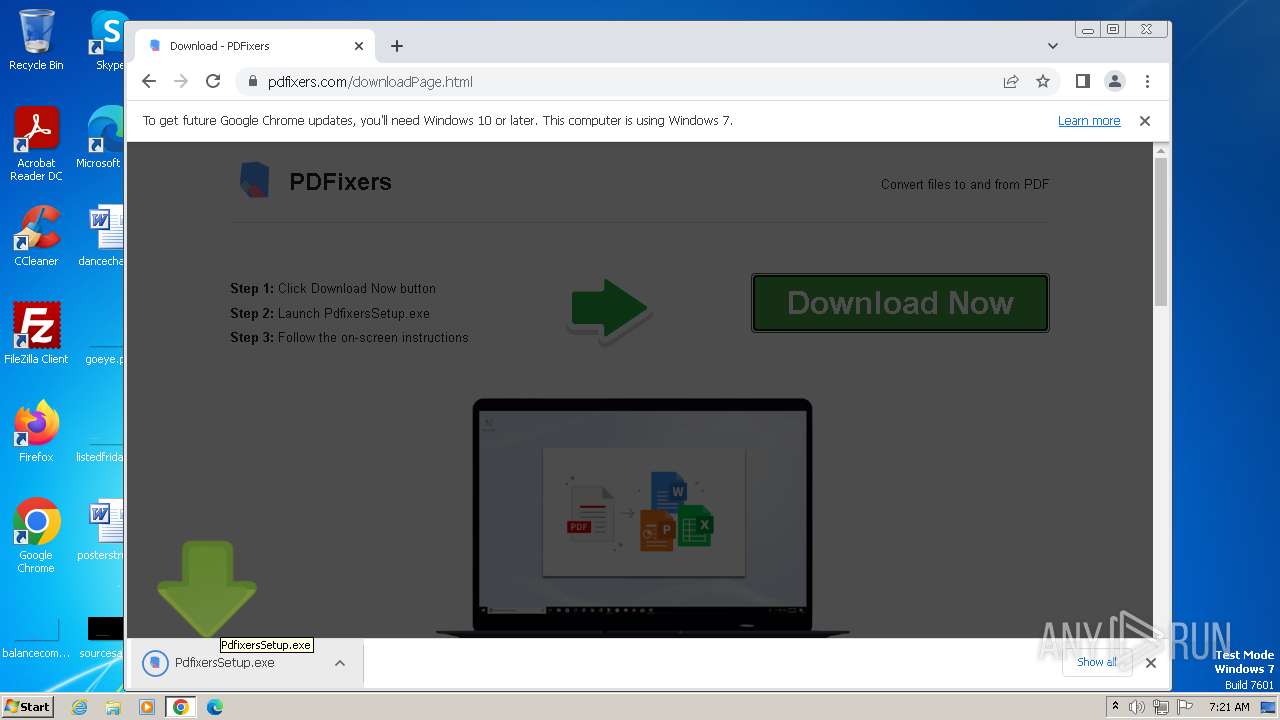Screen dimensions: 1280x720
Task: Bookmark this page with the star icon
Action: coord(1043,82)
